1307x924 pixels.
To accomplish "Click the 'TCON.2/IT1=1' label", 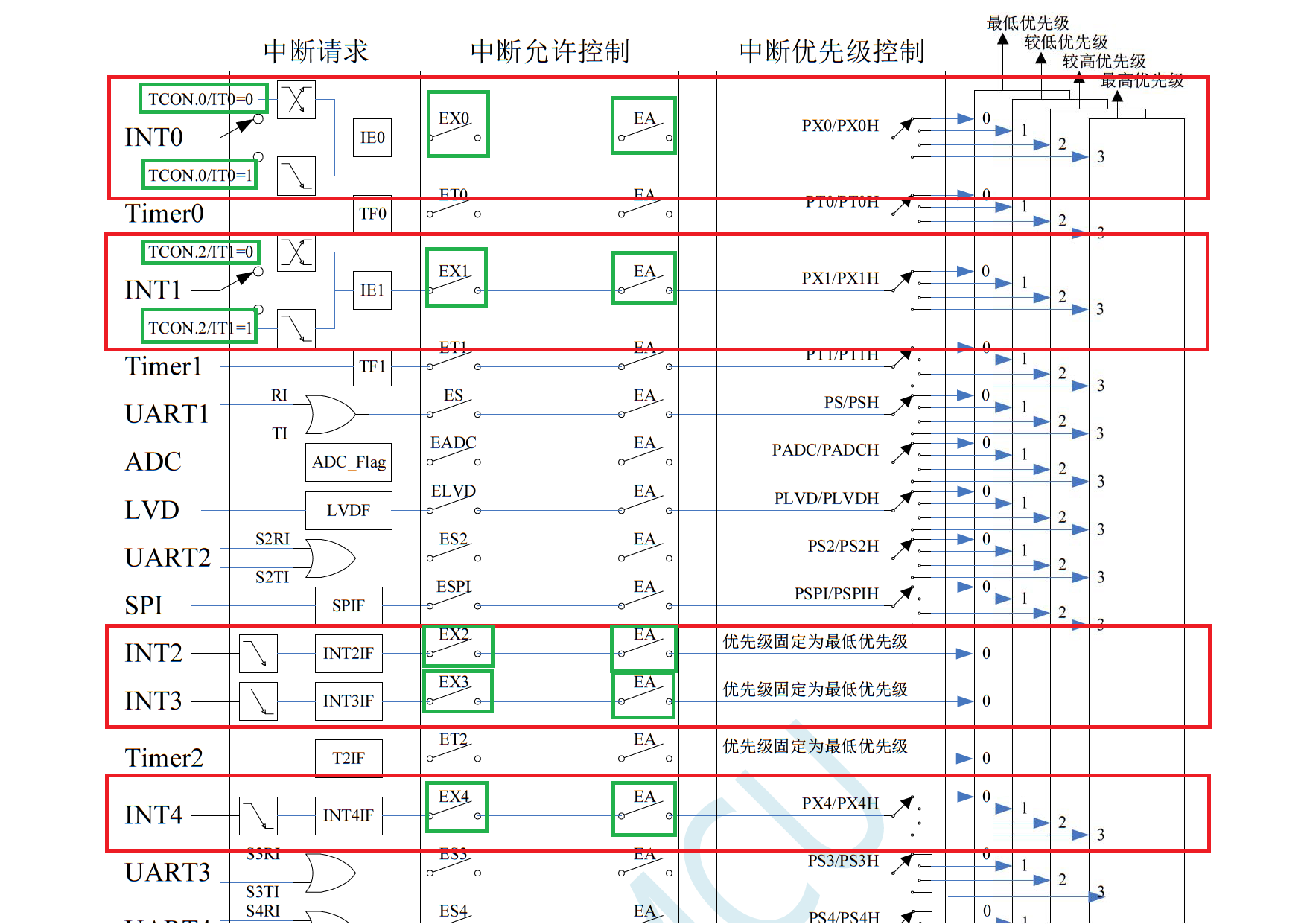I will click(x=200, y=328).
